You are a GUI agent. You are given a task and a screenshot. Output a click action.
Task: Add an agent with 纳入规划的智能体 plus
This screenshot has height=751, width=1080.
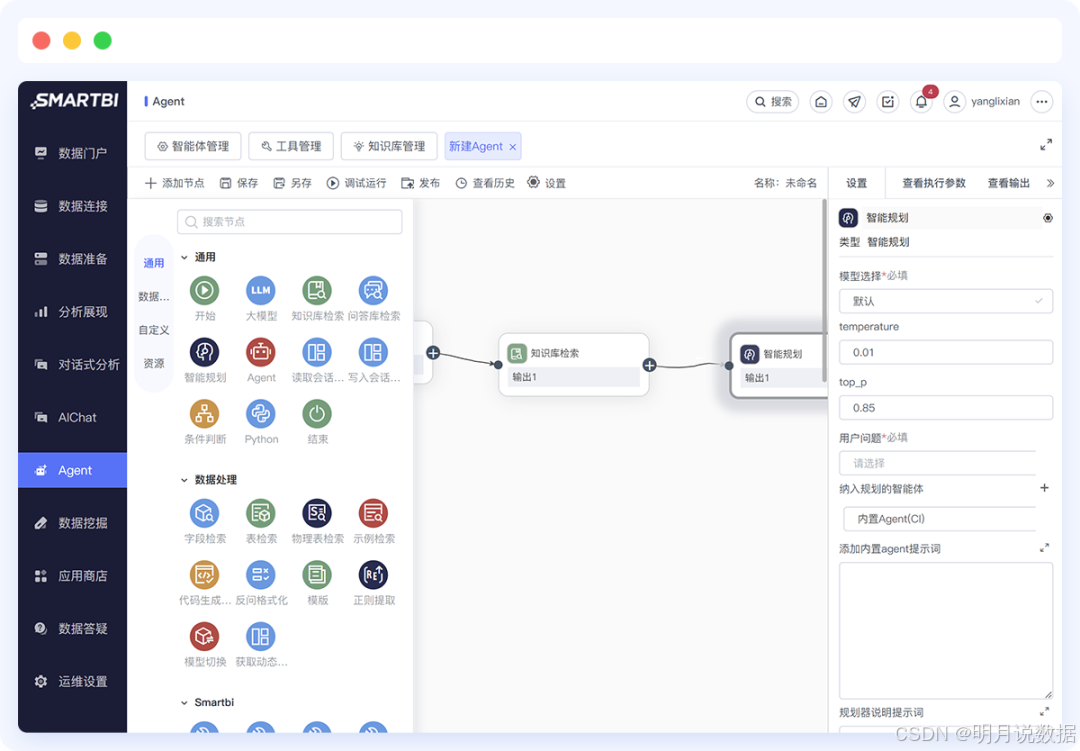point(1044,488)
